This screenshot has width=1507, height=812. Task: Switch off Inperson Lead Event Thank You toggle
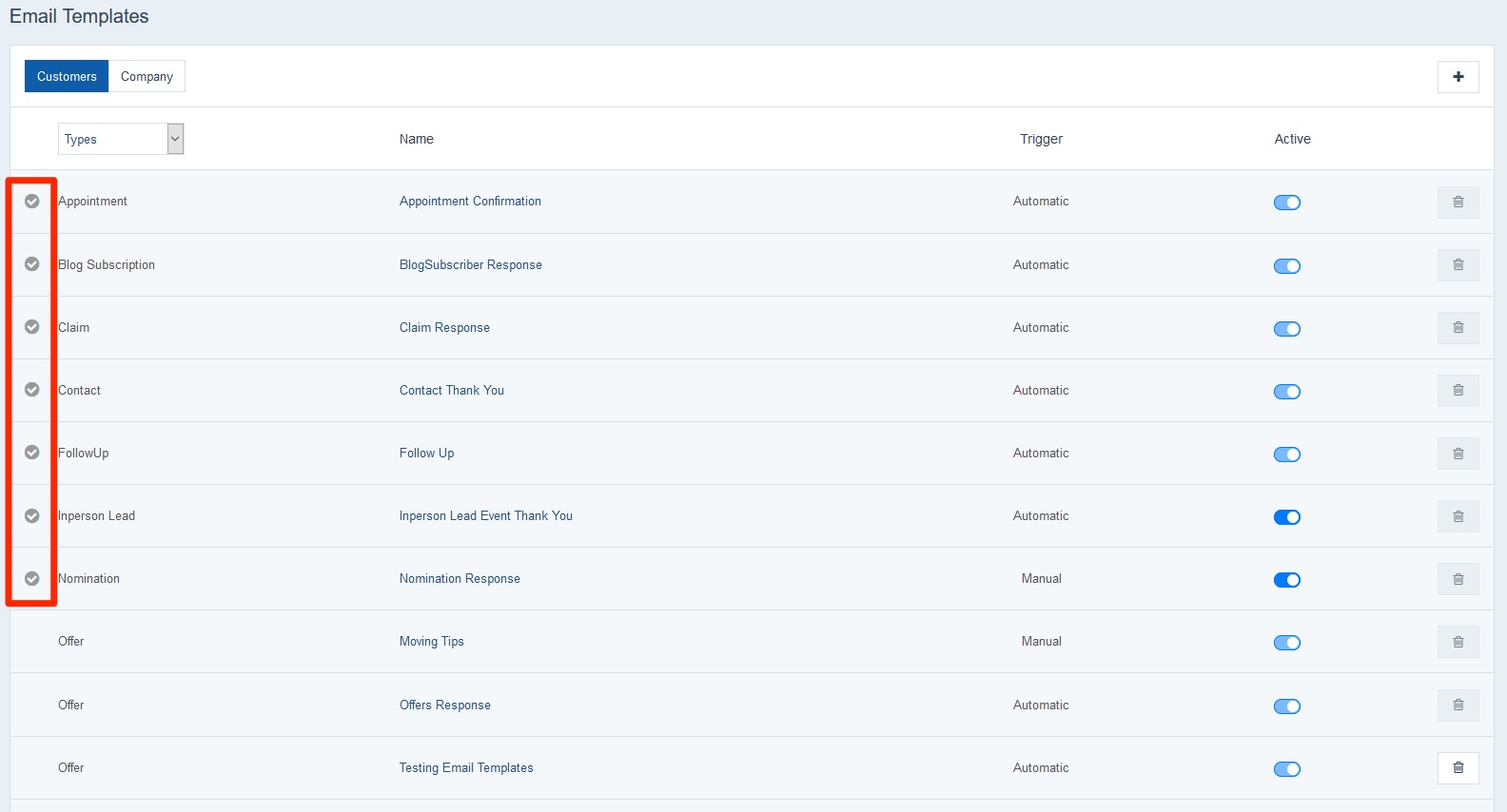pyautogui.click(x=1286, y=517)
